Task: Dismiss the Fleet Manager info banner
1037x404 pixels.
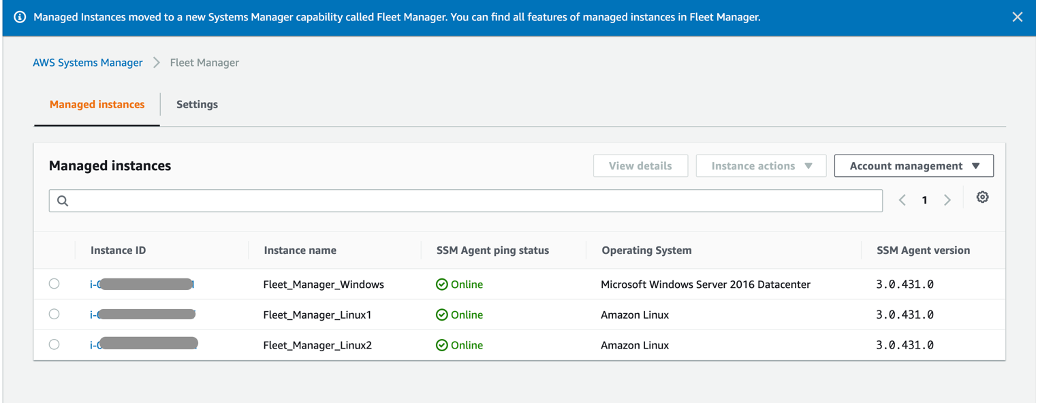Action: click(x=1017, y=18)
